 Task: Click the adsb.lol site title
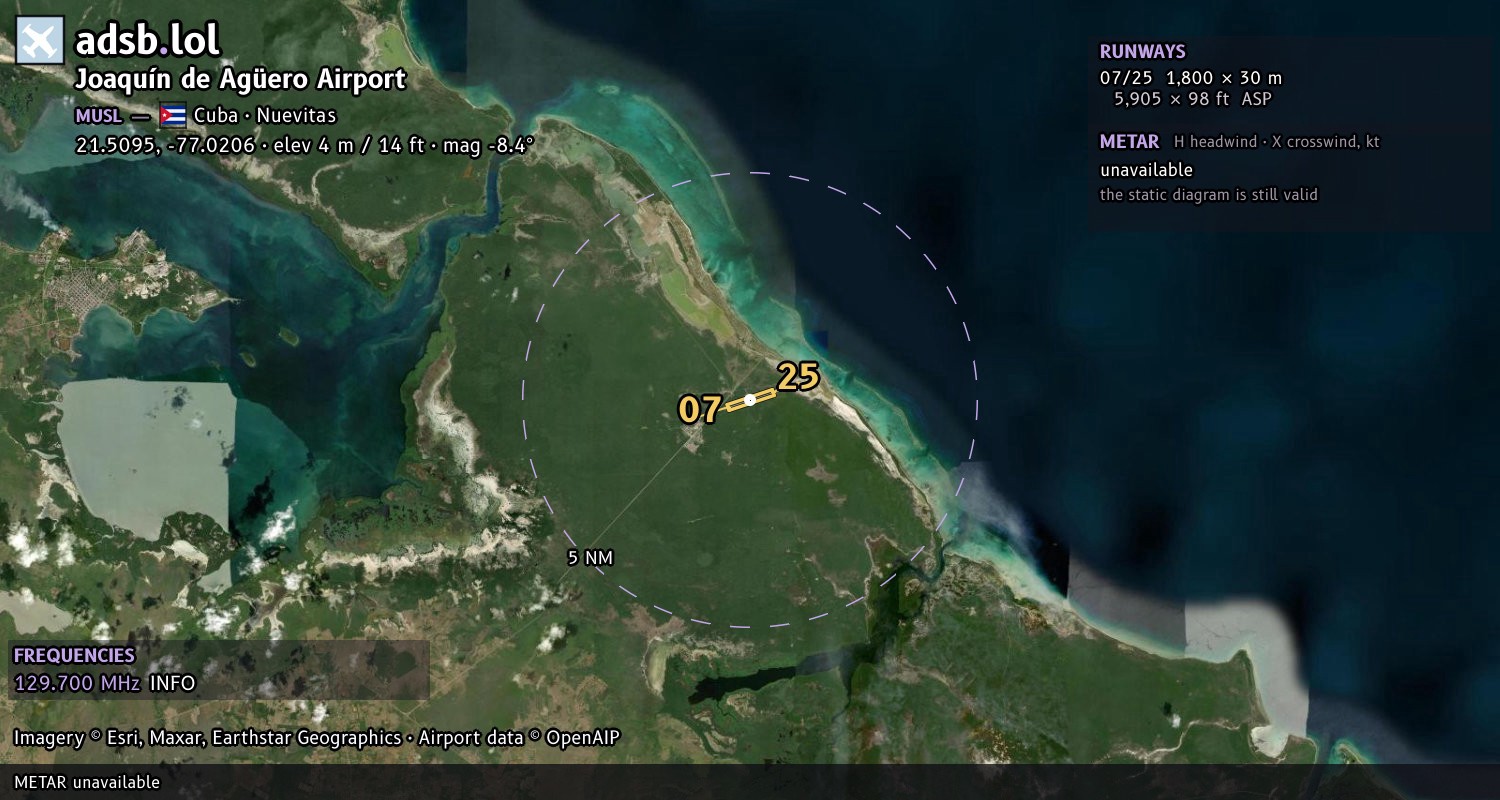coord(147,40)
